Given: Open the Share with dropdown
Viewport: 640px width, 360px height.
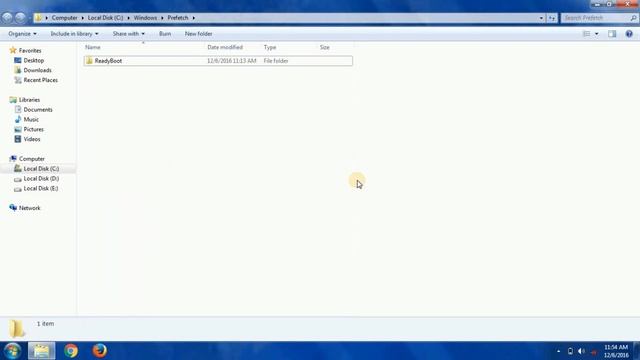Looking at the screenshot, I should point(129,34).
